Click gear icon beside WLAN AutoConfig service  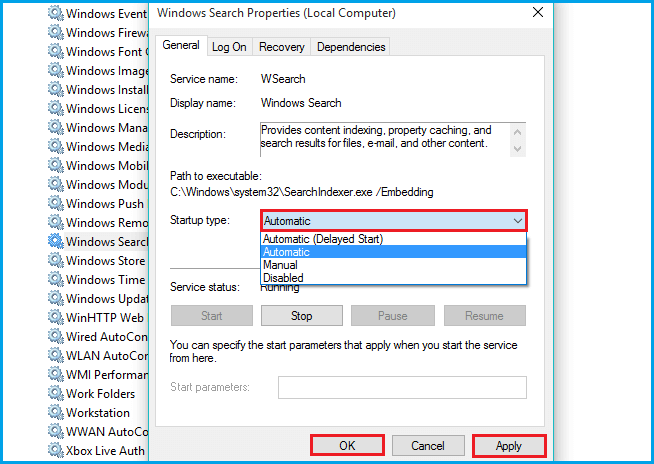55,355
